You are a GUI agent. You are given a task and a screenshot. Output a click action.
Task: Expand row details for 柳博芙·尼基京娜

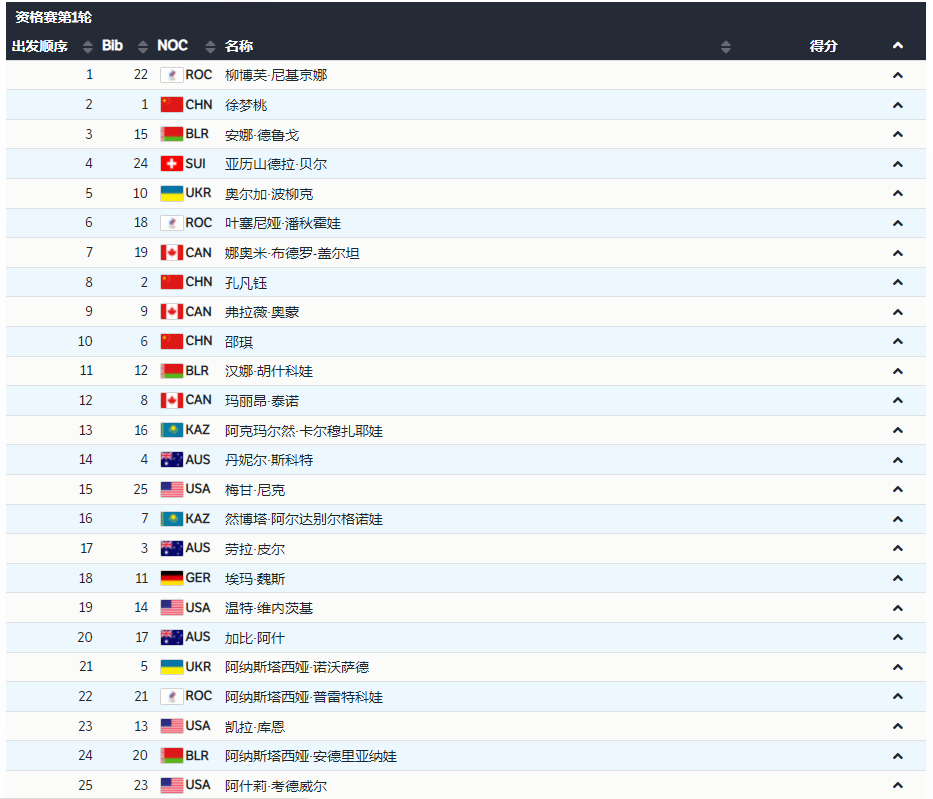coord(897,75)
